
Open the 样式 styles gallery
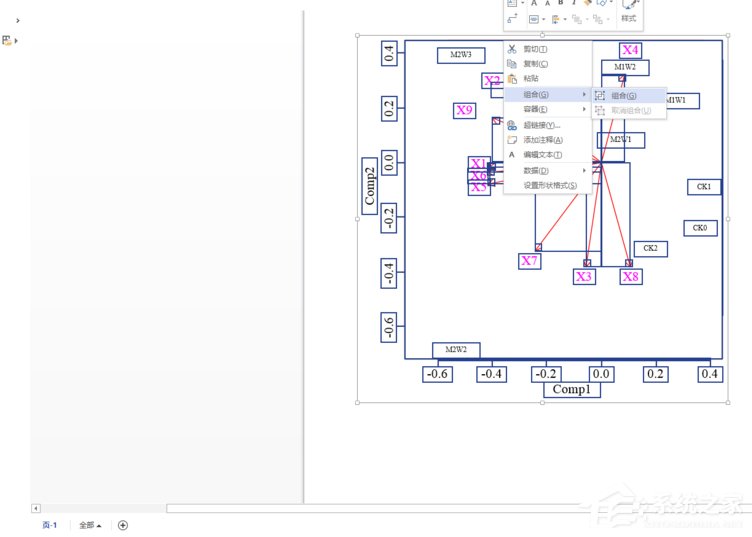click(629, 12)
